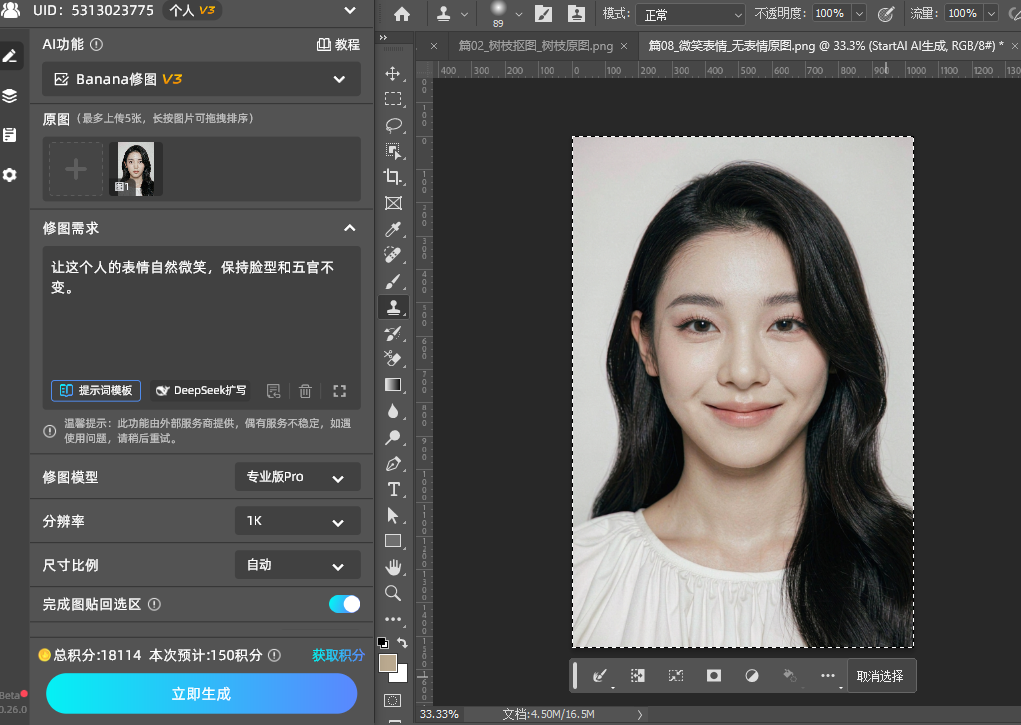Image resolution: width=1021 pixels, height=725 pixels.
Task: Select the Object Selection tool
Action: (393, 151)
